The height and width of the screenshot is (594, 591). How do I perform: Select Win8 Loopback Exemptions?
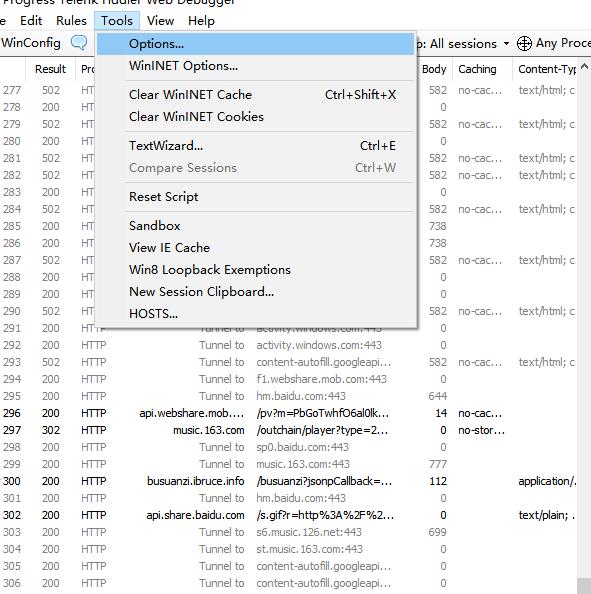pos(256,270)
